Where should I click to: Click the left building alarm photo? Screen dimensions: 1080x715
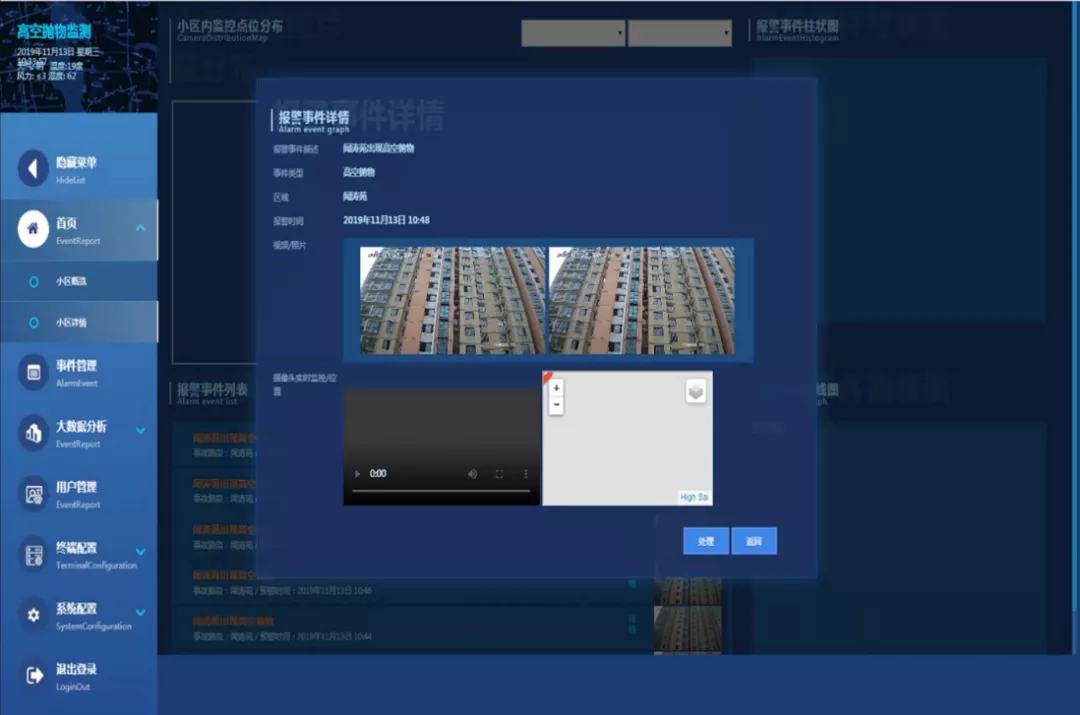point(452,301)
